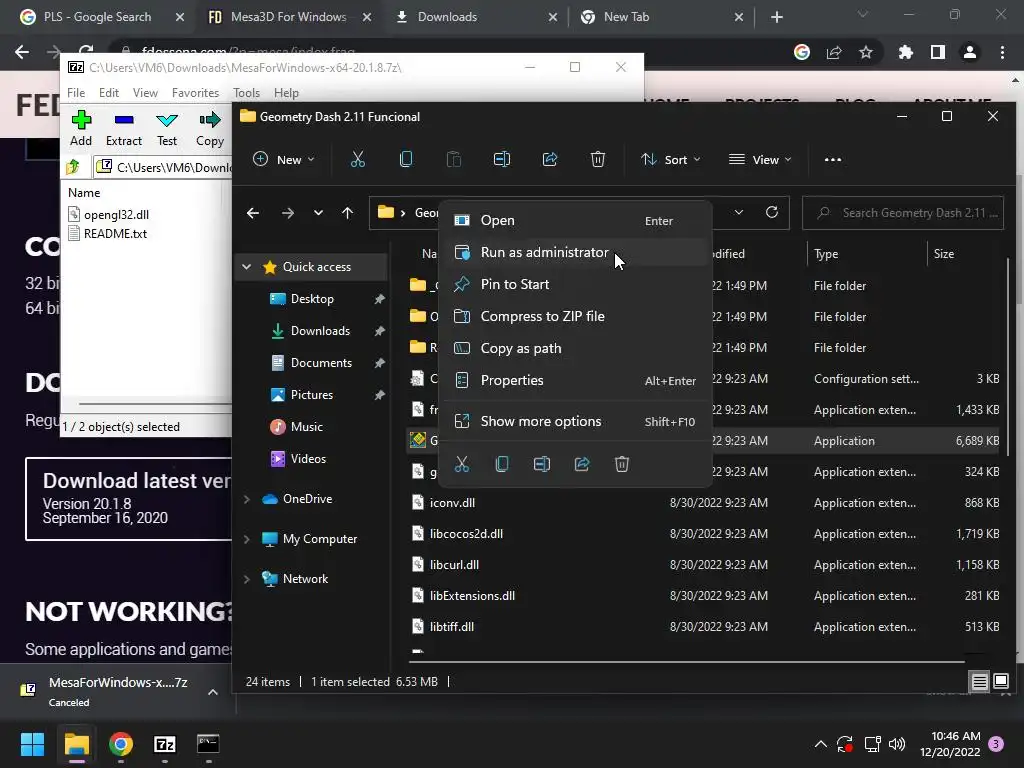
Task: Select Compress to ZIP file
Action: (x=575, y=316)
